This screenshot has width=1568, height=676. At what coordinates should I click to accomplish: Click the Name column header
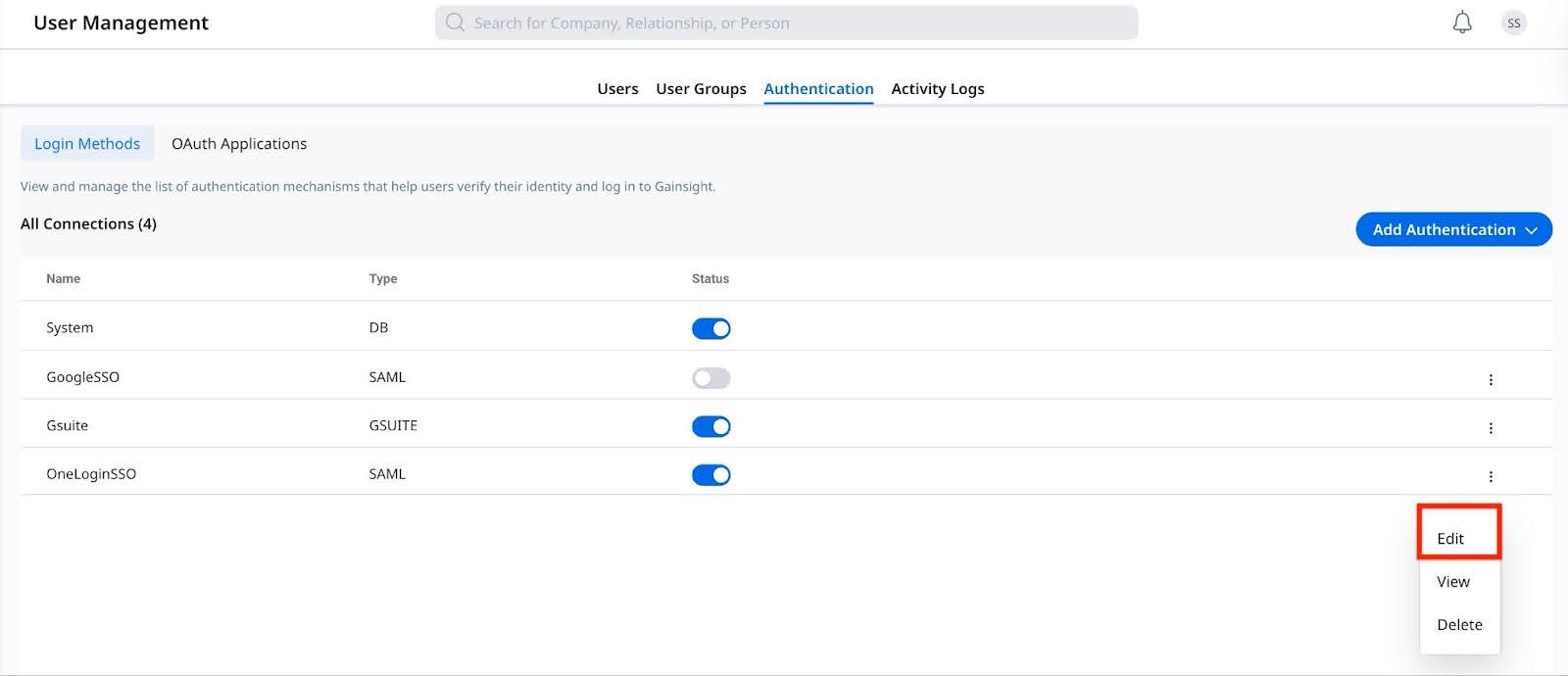click(63, 279)
